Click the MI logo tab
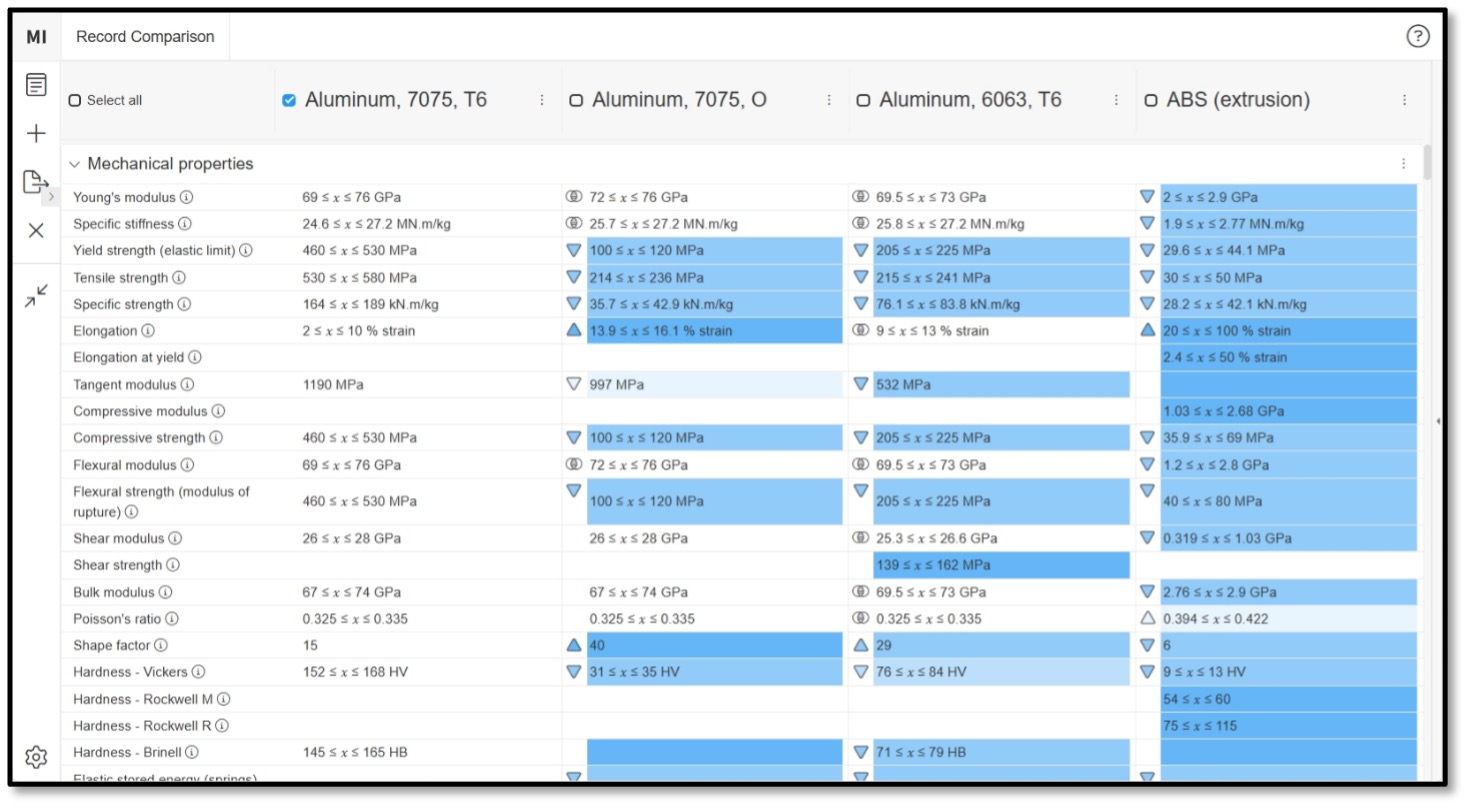Screen dimensions: 1469x809 tap(36, 37)
